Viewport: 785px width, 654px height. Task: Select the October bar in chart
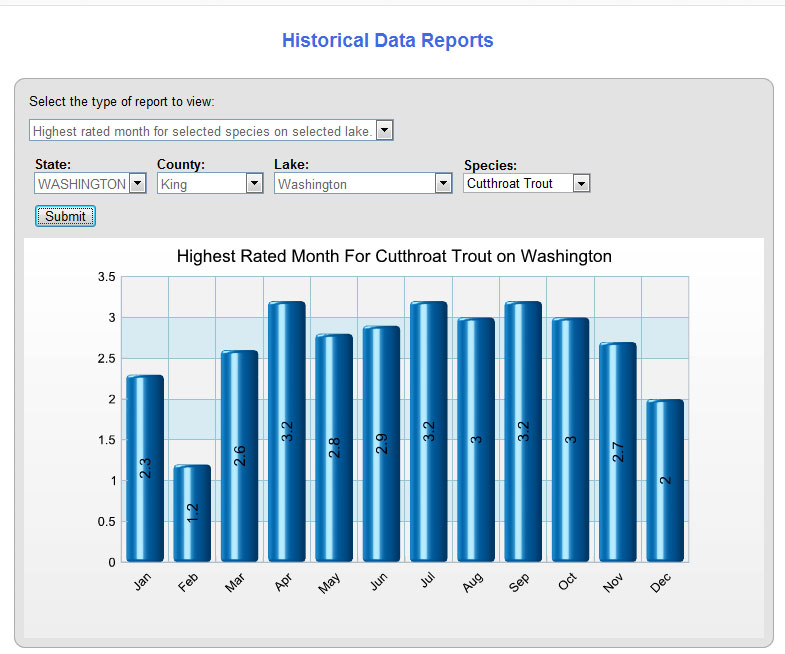point(570,440)
